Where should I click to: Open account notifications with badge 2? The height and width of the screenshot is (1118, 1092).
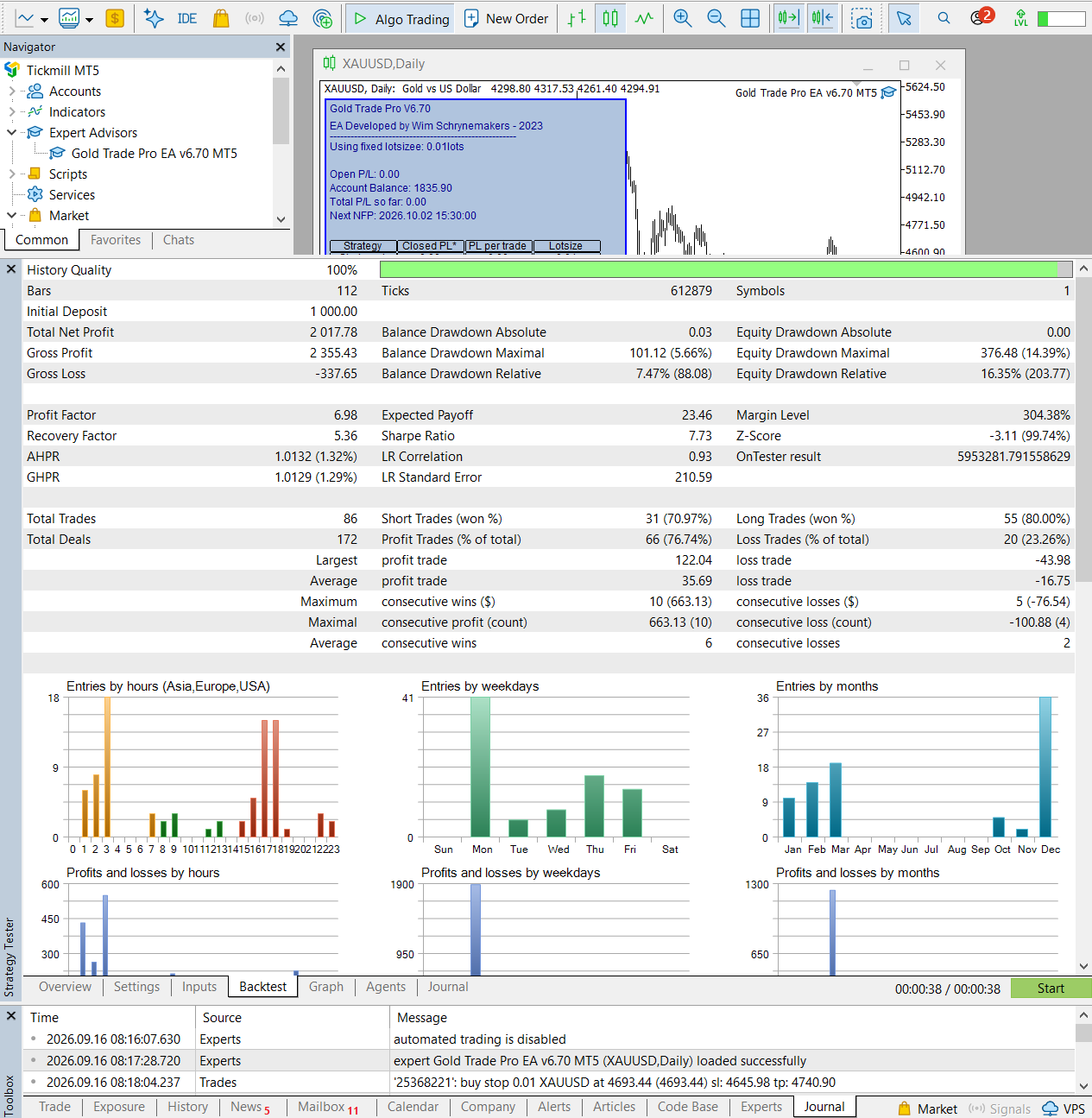tap(981, 17)
